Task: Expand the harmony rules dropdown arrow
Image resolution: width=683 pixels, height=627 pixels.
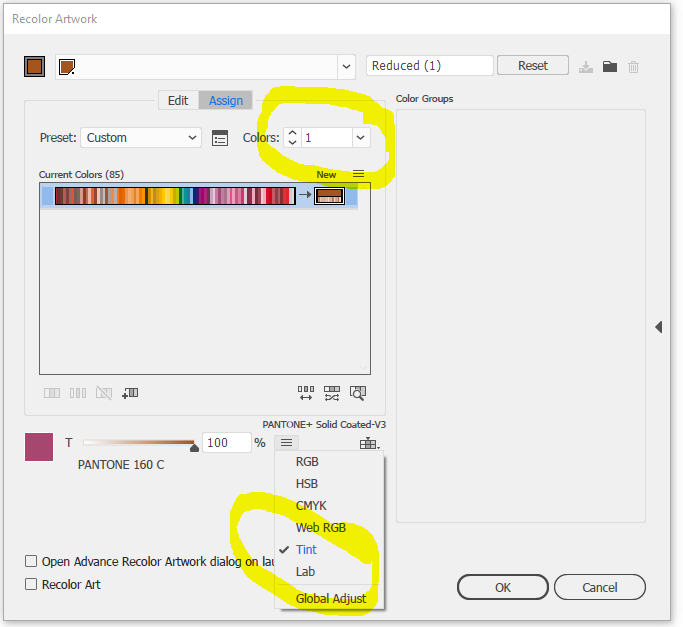Action: [346, 67]
